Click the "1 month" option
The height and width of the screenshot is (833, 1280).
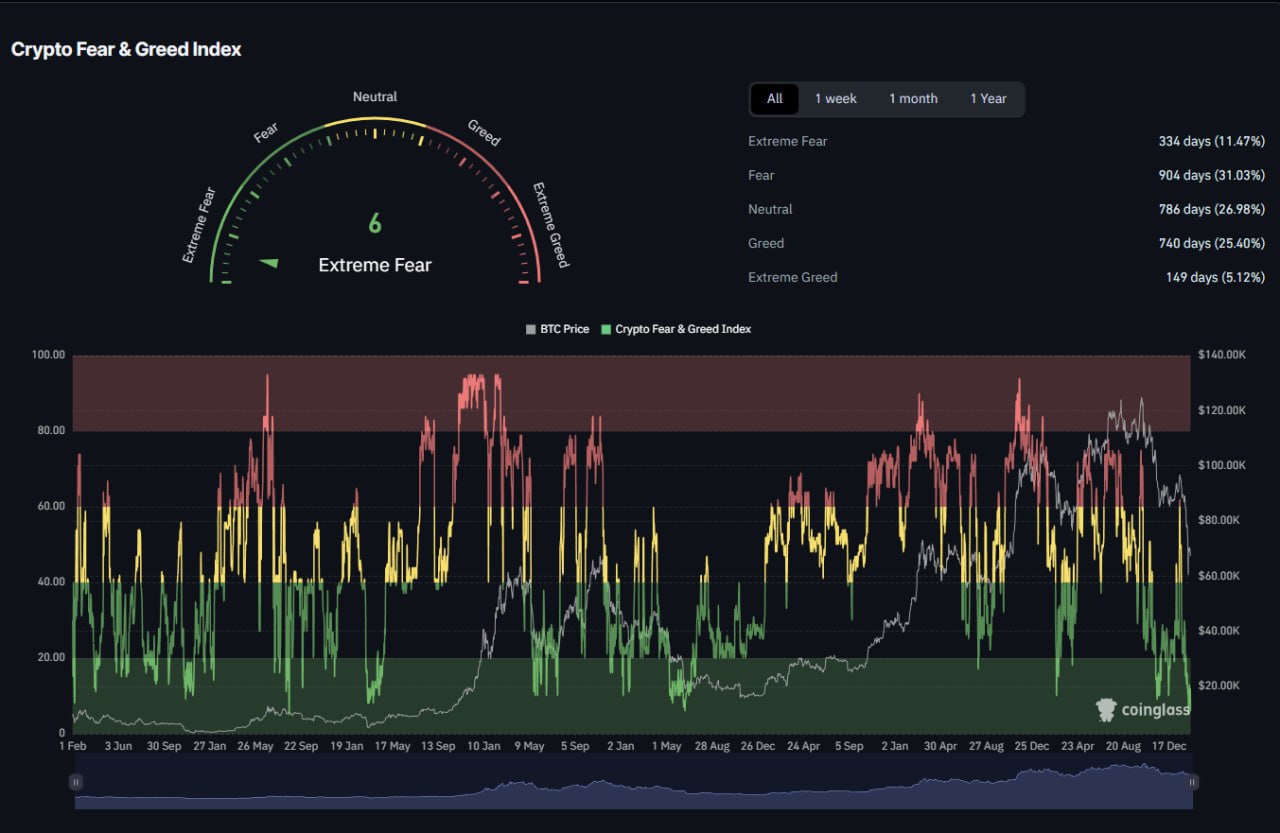912,98
